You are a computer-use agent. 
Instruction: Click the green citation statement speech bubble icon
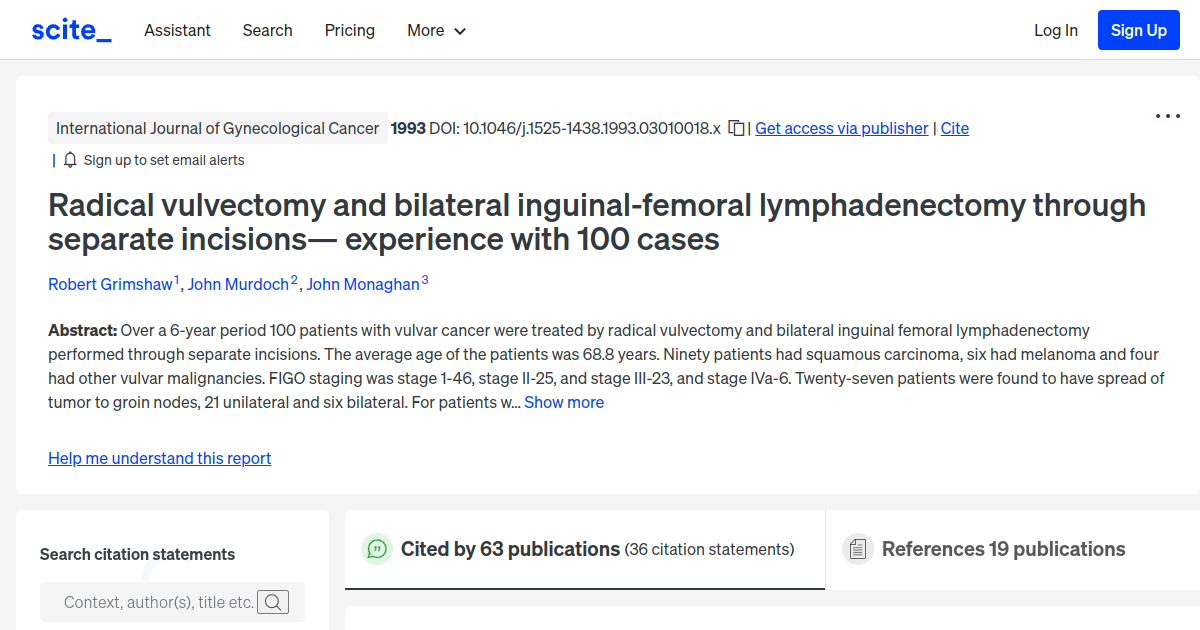[x=376, y=549]
